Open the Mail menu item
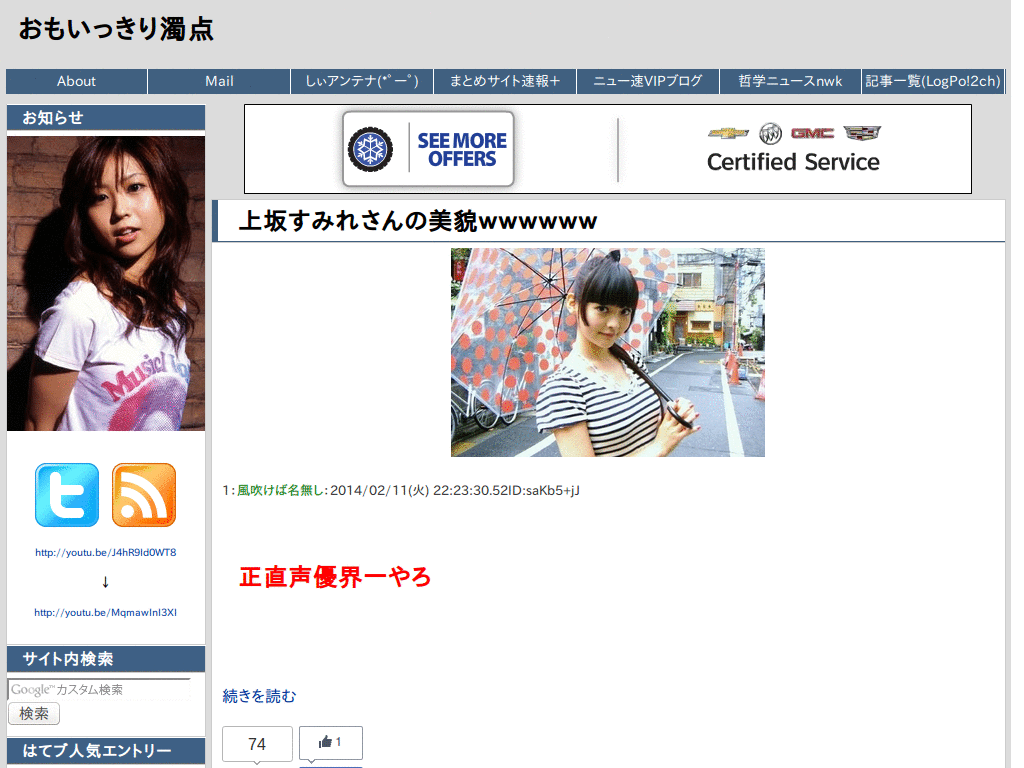 (219, 82)
